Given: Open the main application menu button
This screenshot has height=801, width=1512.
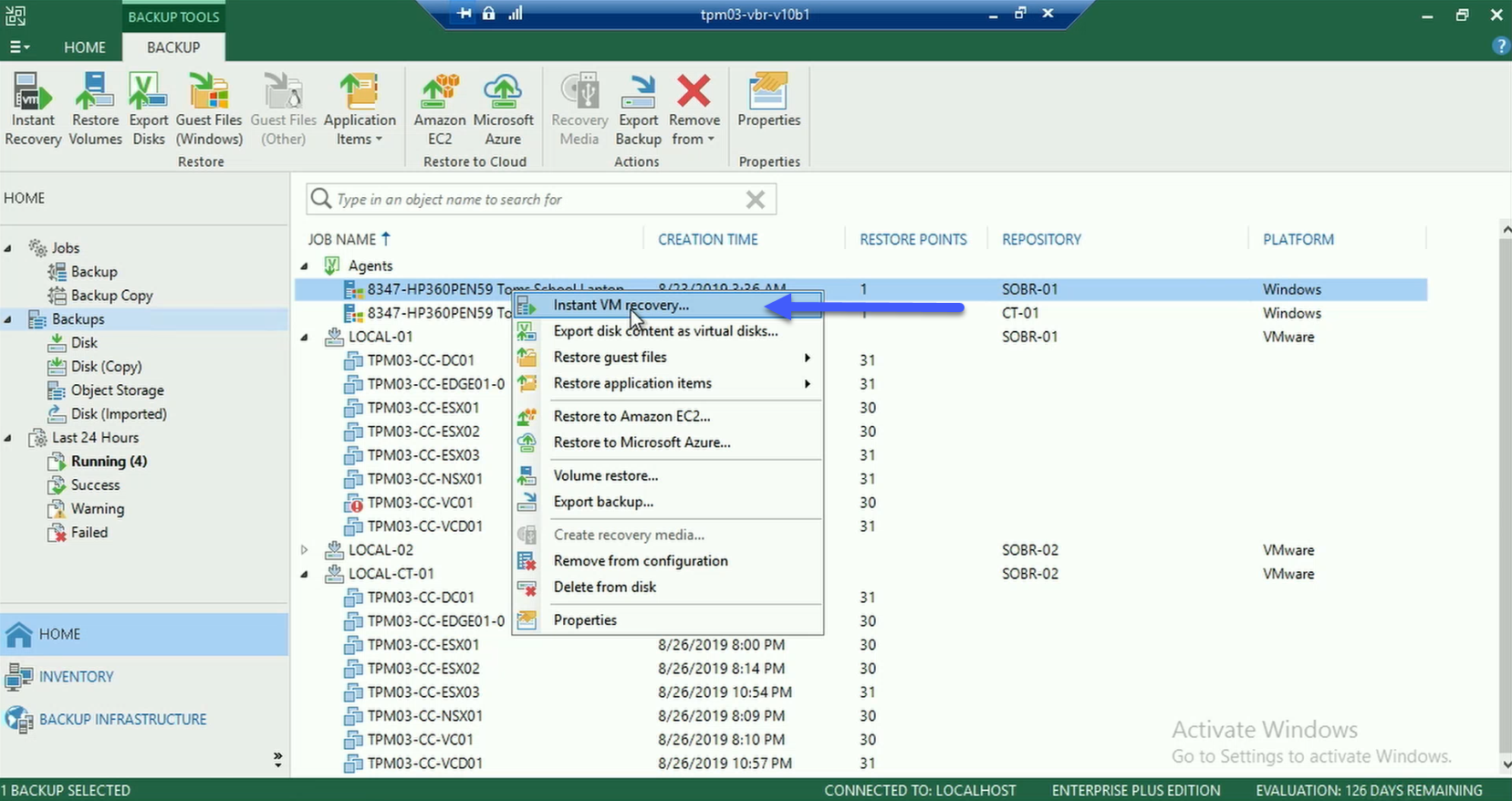Looking at the screenshot, I should pyautogui.click(x=19, y=47).
